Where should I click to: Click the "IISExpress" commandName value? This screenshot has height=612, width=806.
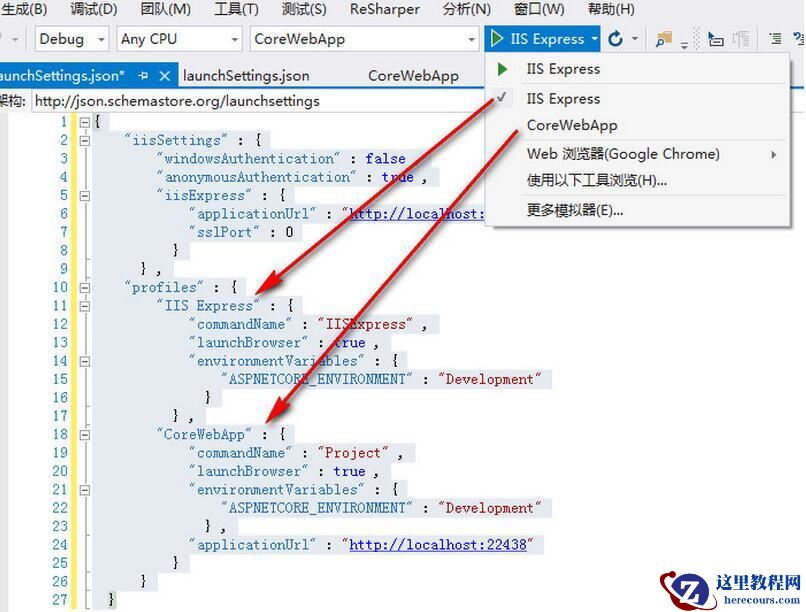(365, 324)
